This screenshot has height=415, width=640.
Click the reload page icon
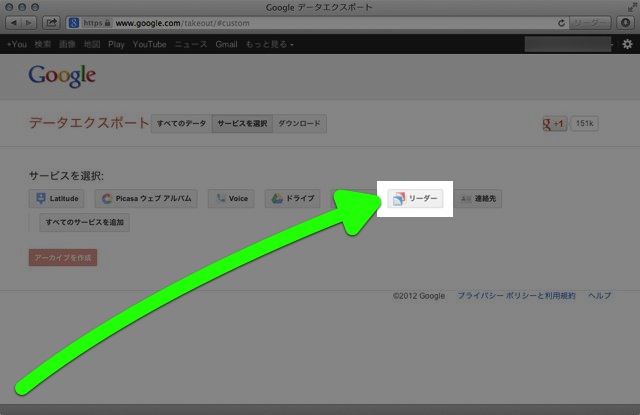click(x=561, y=23)
